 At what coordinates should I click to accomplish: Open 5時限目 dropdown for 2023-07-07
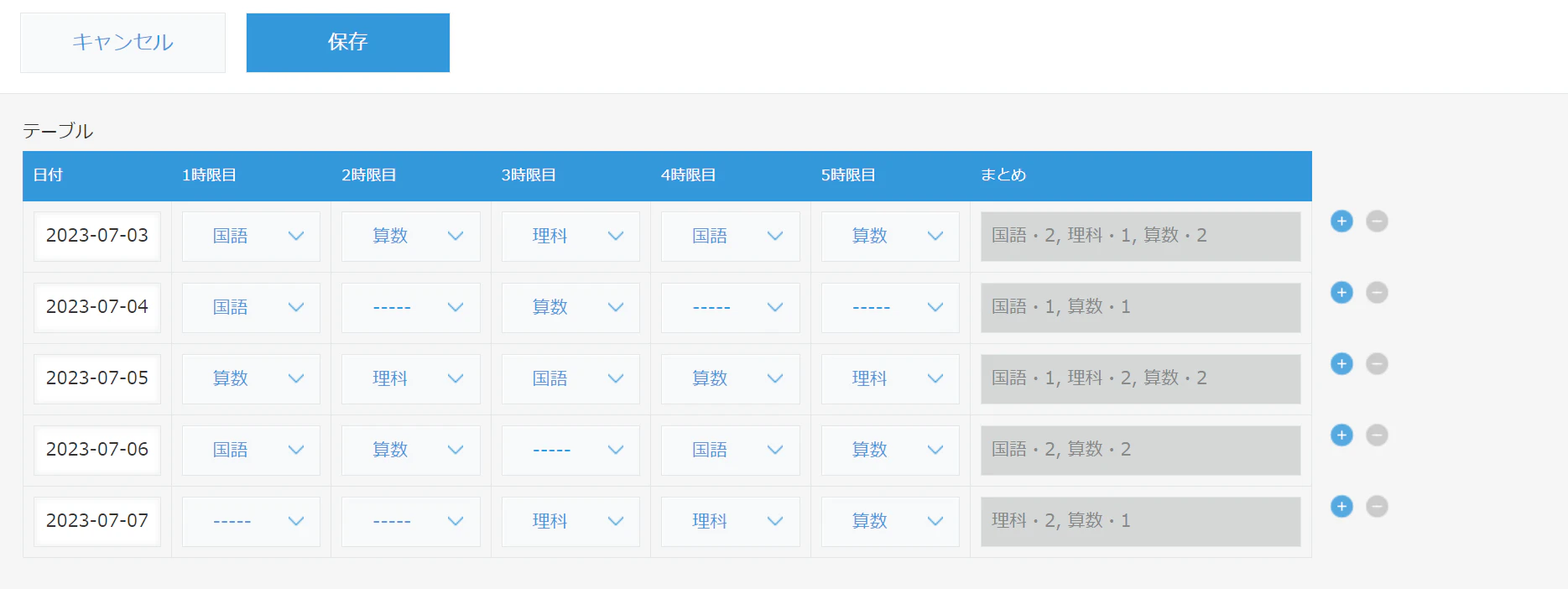coord(890,522)
